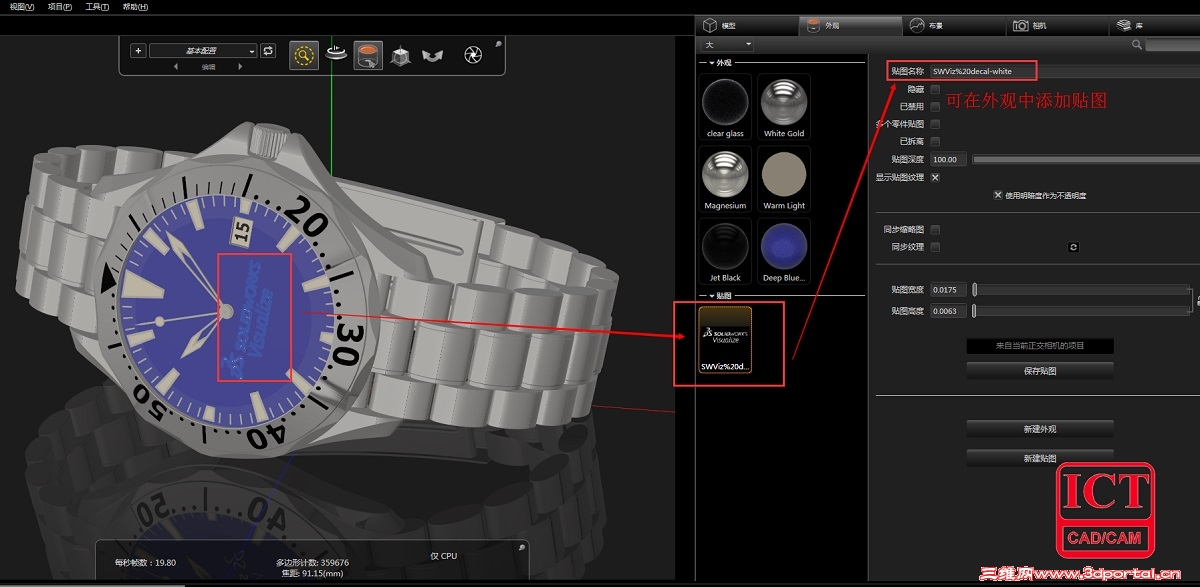Toggle the 已拆离 checkbox

coord(935,141)
